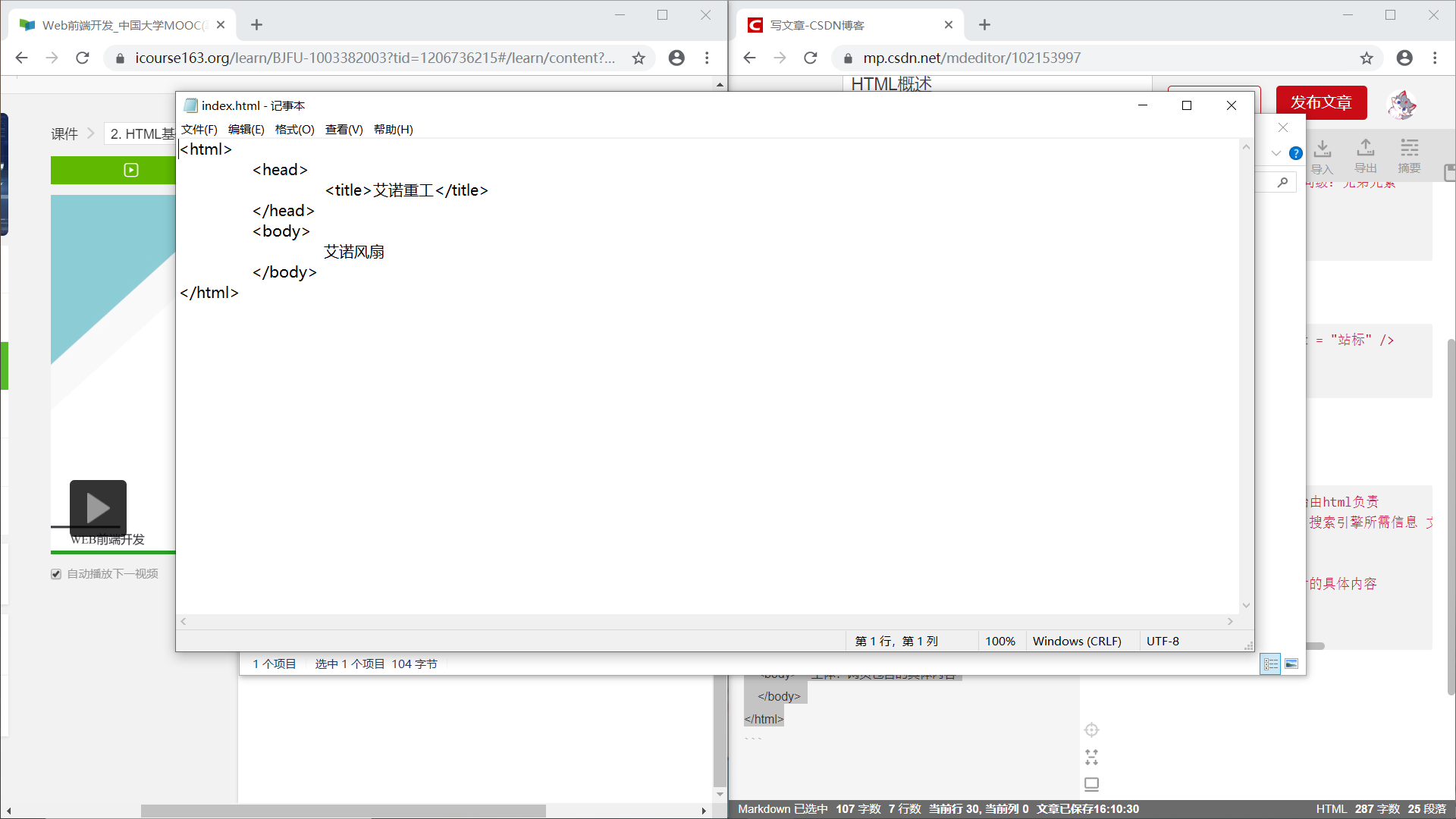
Task: Reload the icourse163 page
Action: (83, 58)
